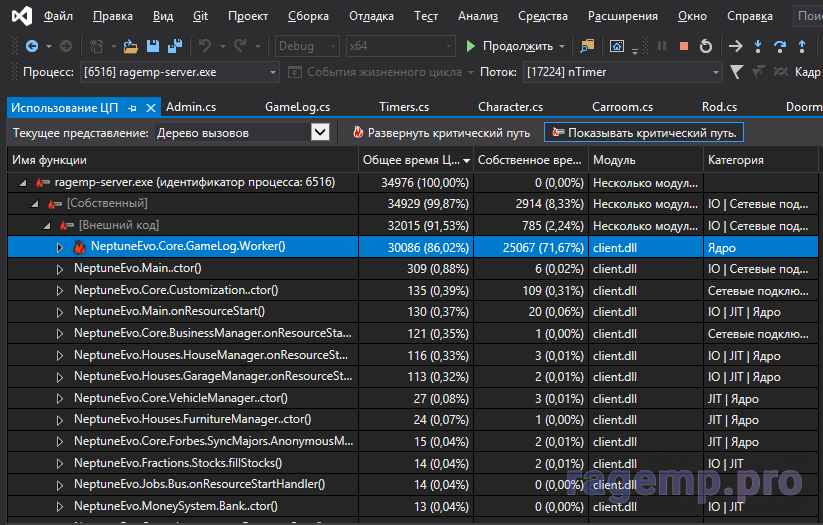The width and height of the screenshot is (823, 525).
Task: Expand NeptuneEvo.Core.Customization..ctor() node
Action: pos(60,291)
